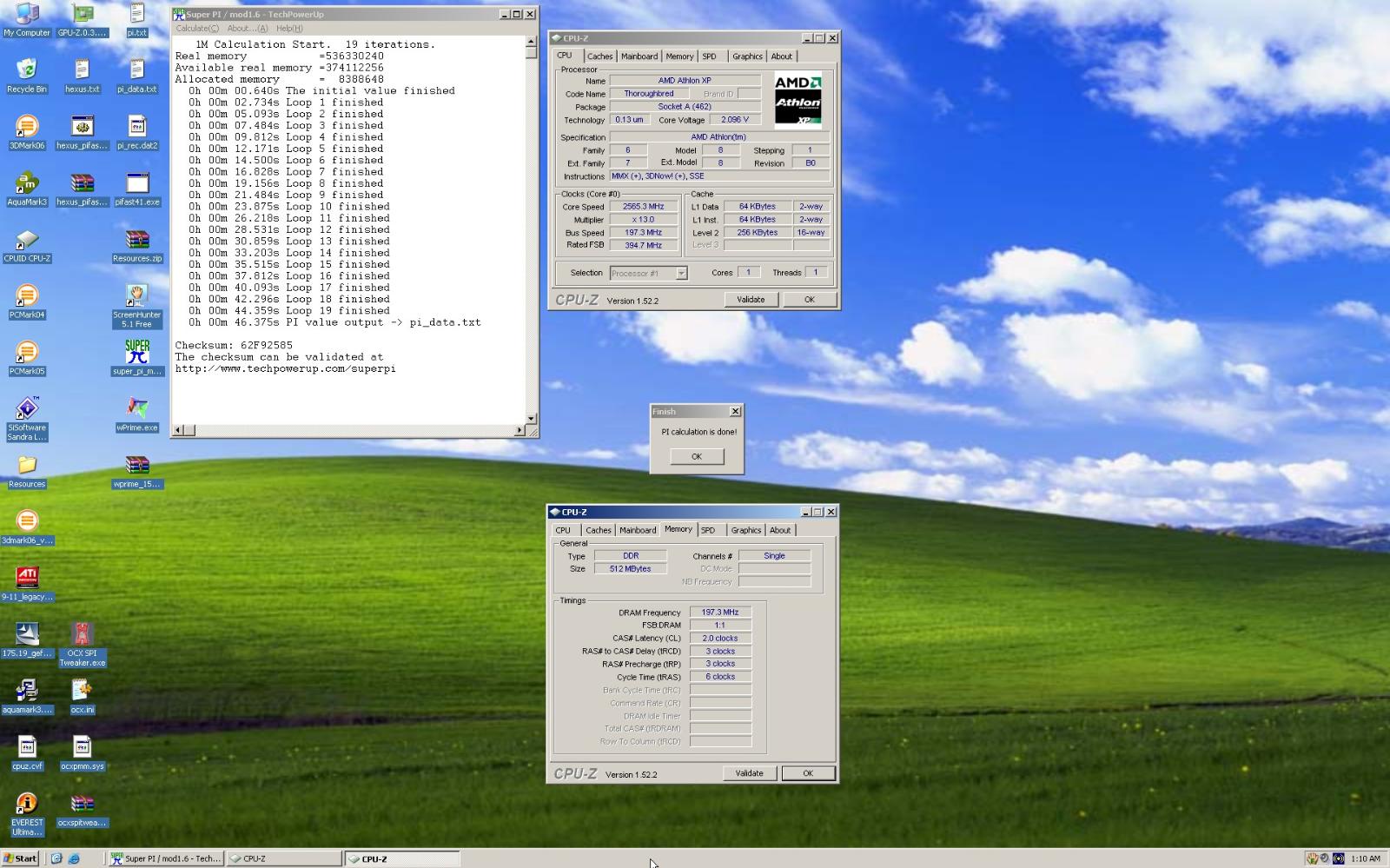Viewport: 1390px width, 868px height.
Task: Open ocx.ini file icon
Action: (82, 697)
